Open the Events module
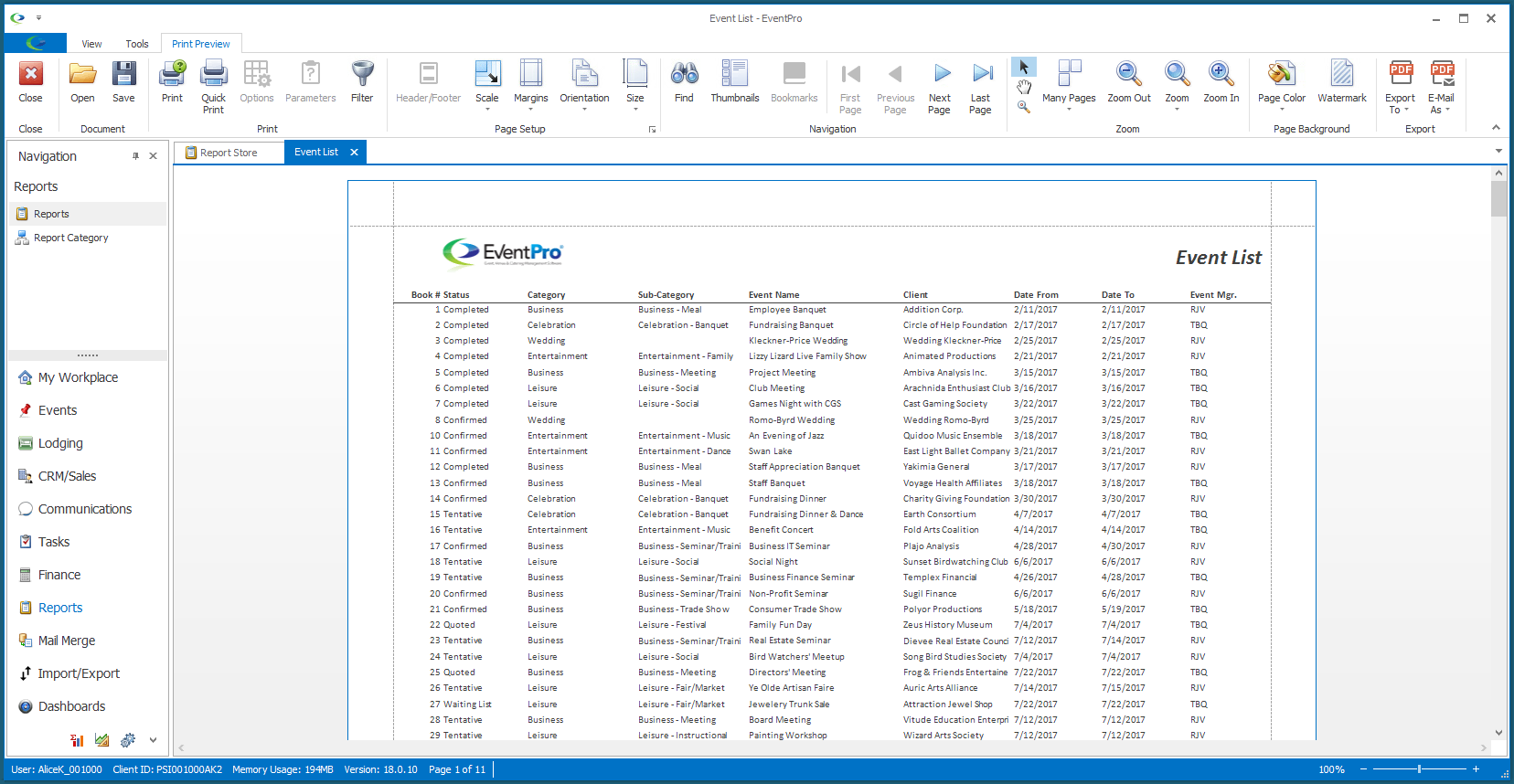Screen dimensions: 1514x784 [x=58, y=410]
